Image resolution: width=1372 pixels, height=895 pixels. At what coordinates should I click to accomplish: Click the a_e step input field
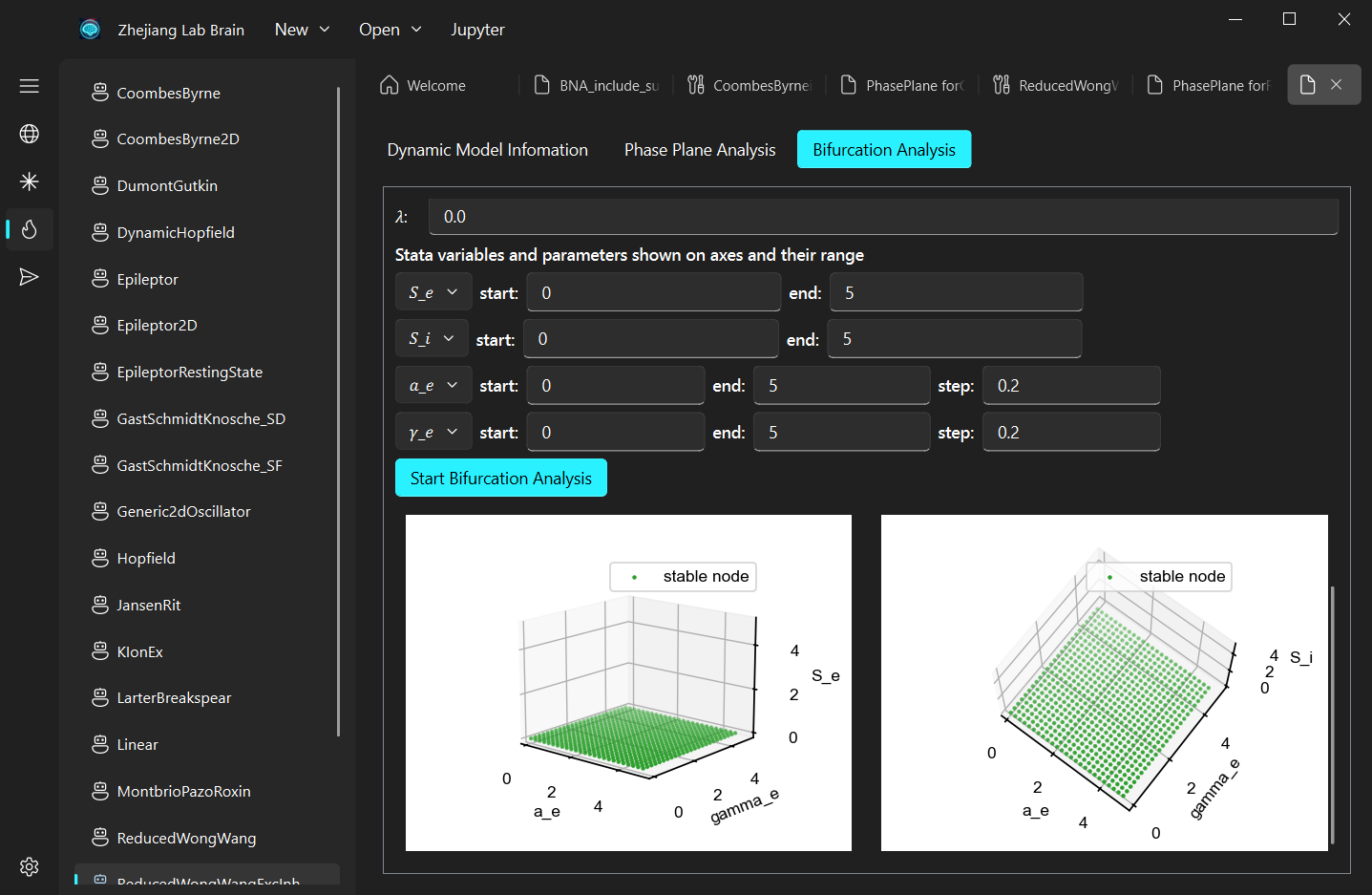point(1071,385)
